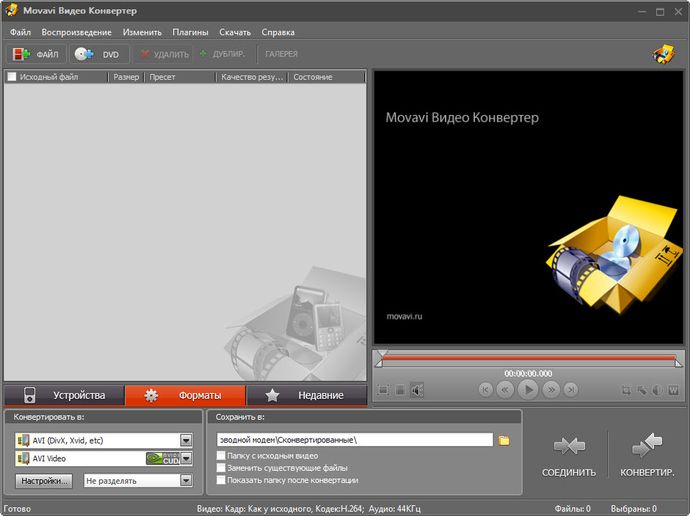Image resolution: width=690 pixels, height=516 pixels.
Task: Expand the AVI (DivX, Xvid, etc) format dropdown
Action: tap(186, 440)
